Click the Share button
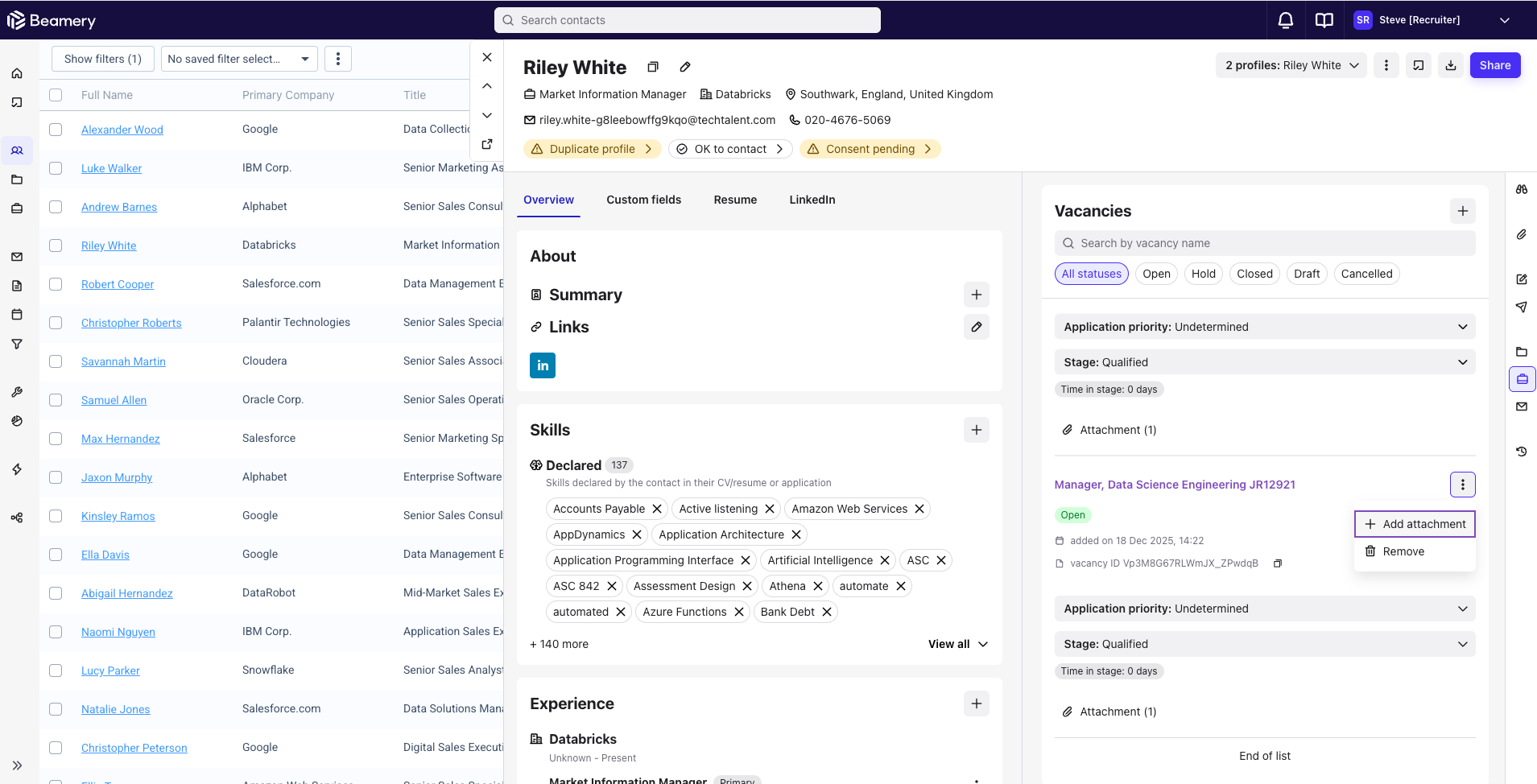 pyautogui.click(x=1494, y=65)
